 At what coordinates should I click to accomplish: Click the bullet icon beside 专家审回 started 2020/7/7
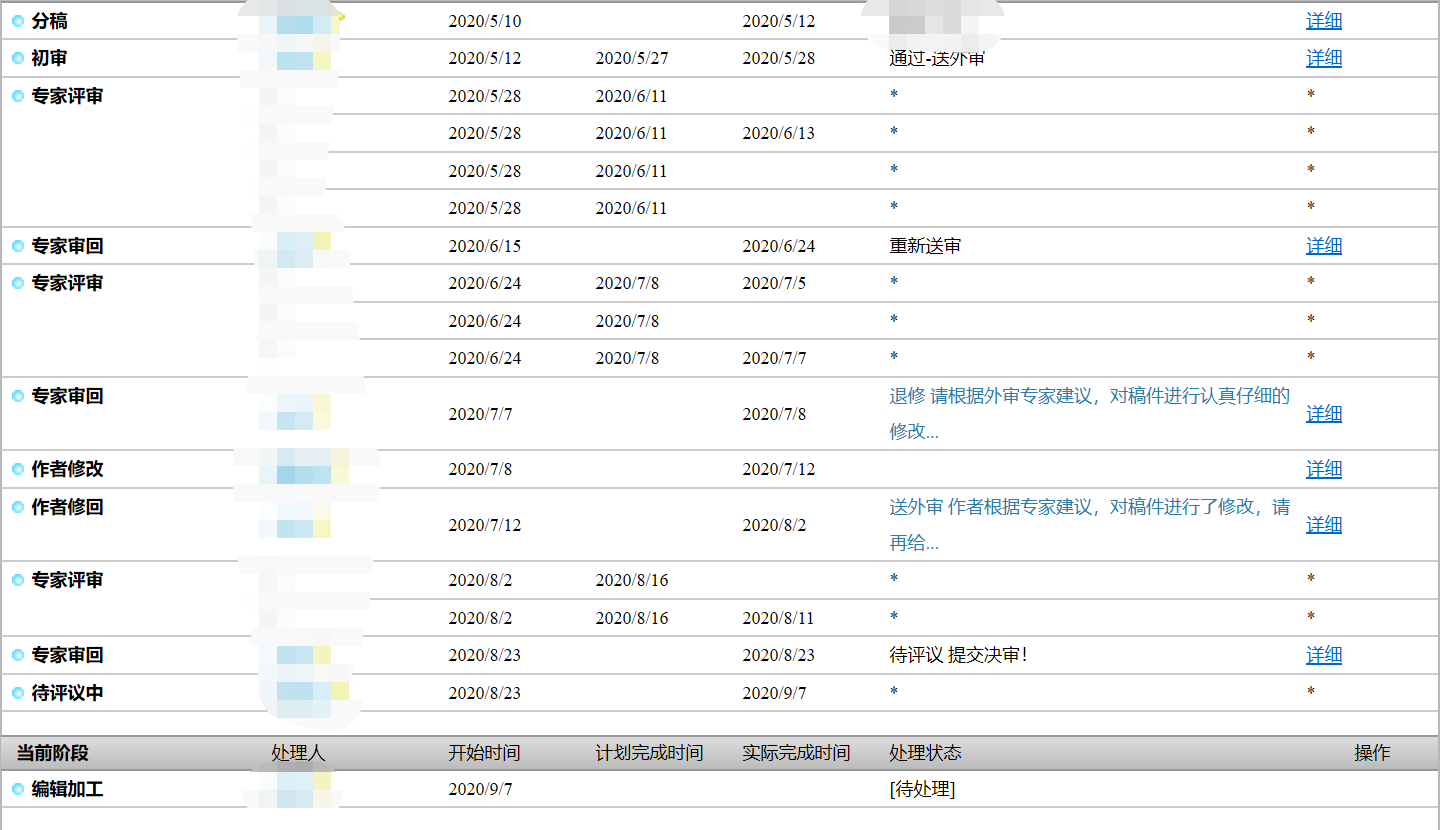point(18,396)
